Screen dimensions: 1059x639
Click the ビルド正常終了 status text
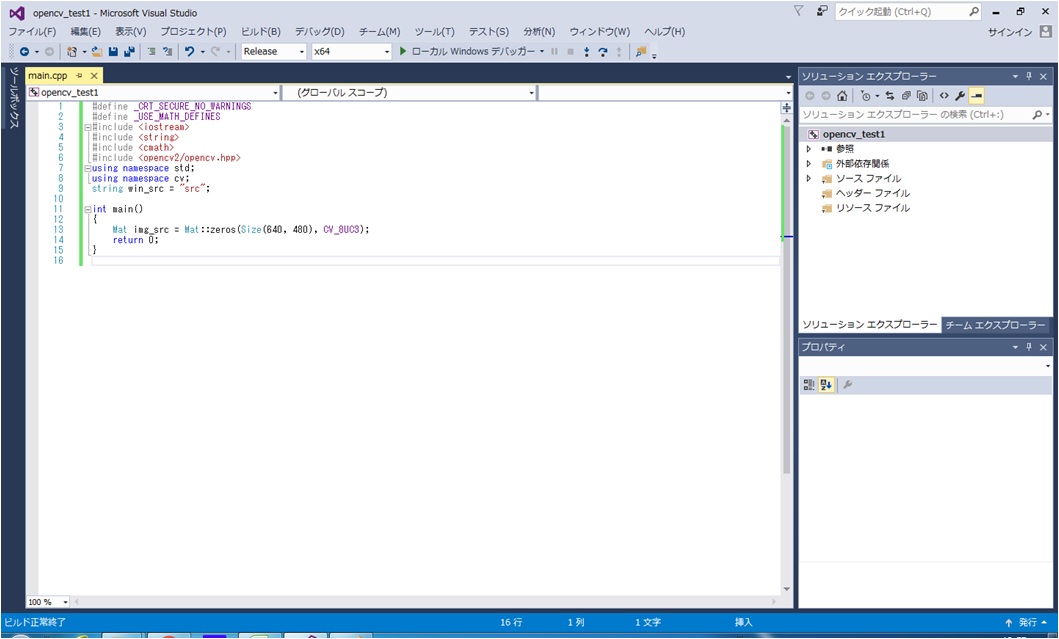35,622
